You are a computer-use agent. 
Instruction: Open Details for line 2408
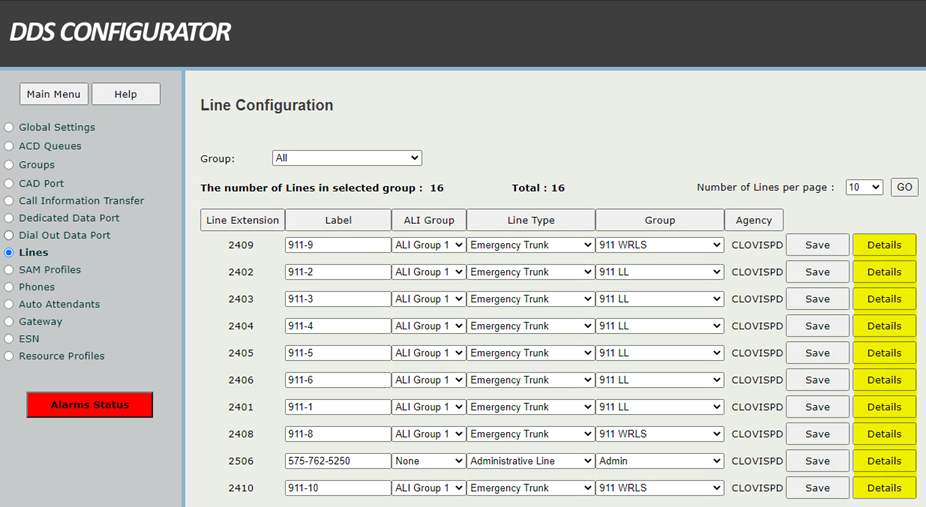tap(884, 434)
